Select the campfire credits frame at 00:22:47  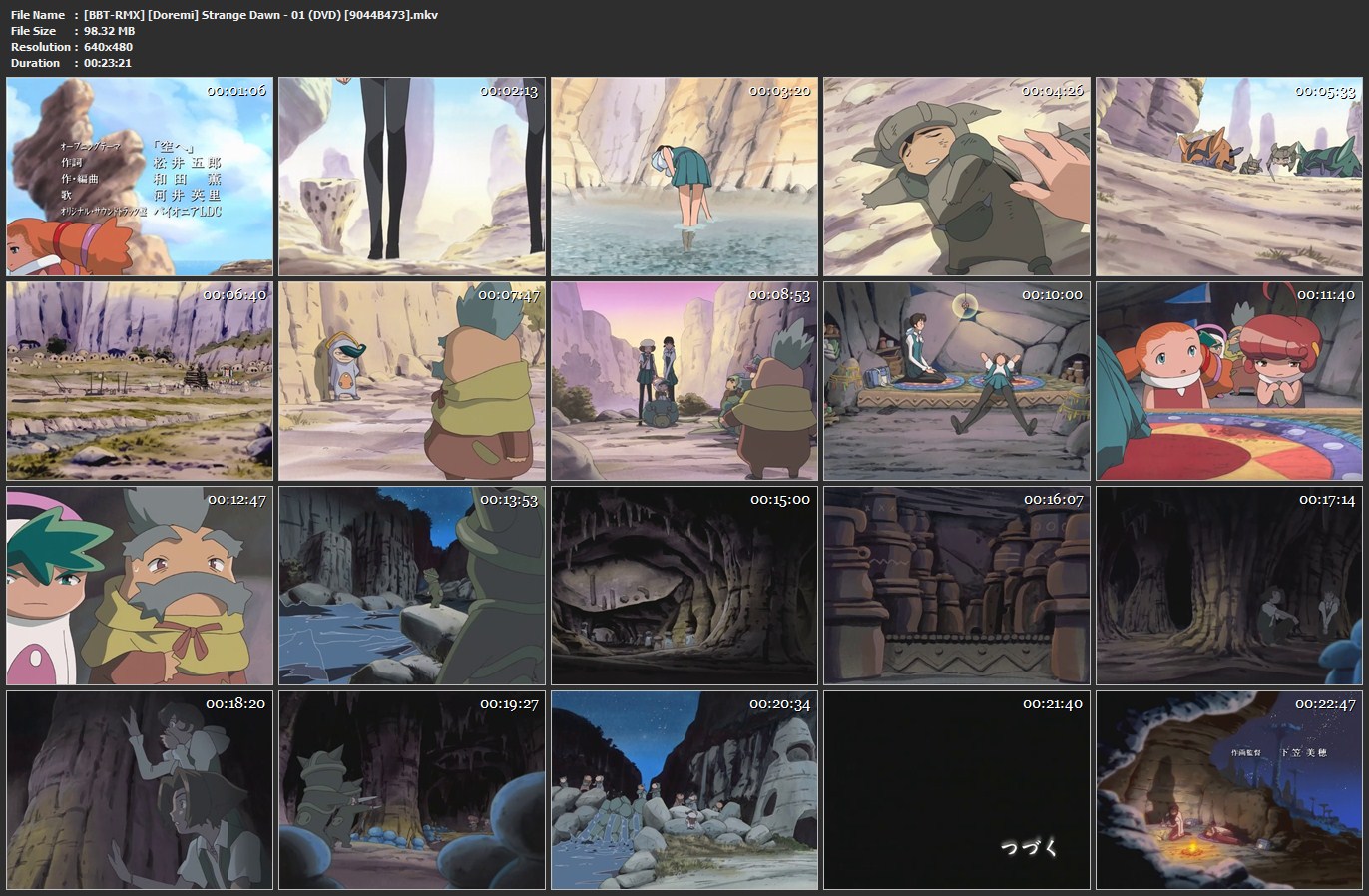[x=1229, y=790]
